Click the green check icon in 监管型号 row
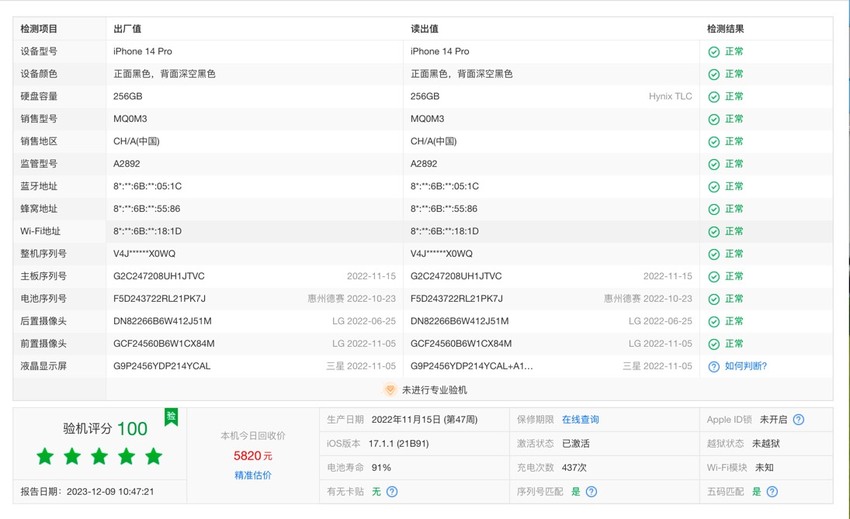The image size is (850, 519). point(714,164)
